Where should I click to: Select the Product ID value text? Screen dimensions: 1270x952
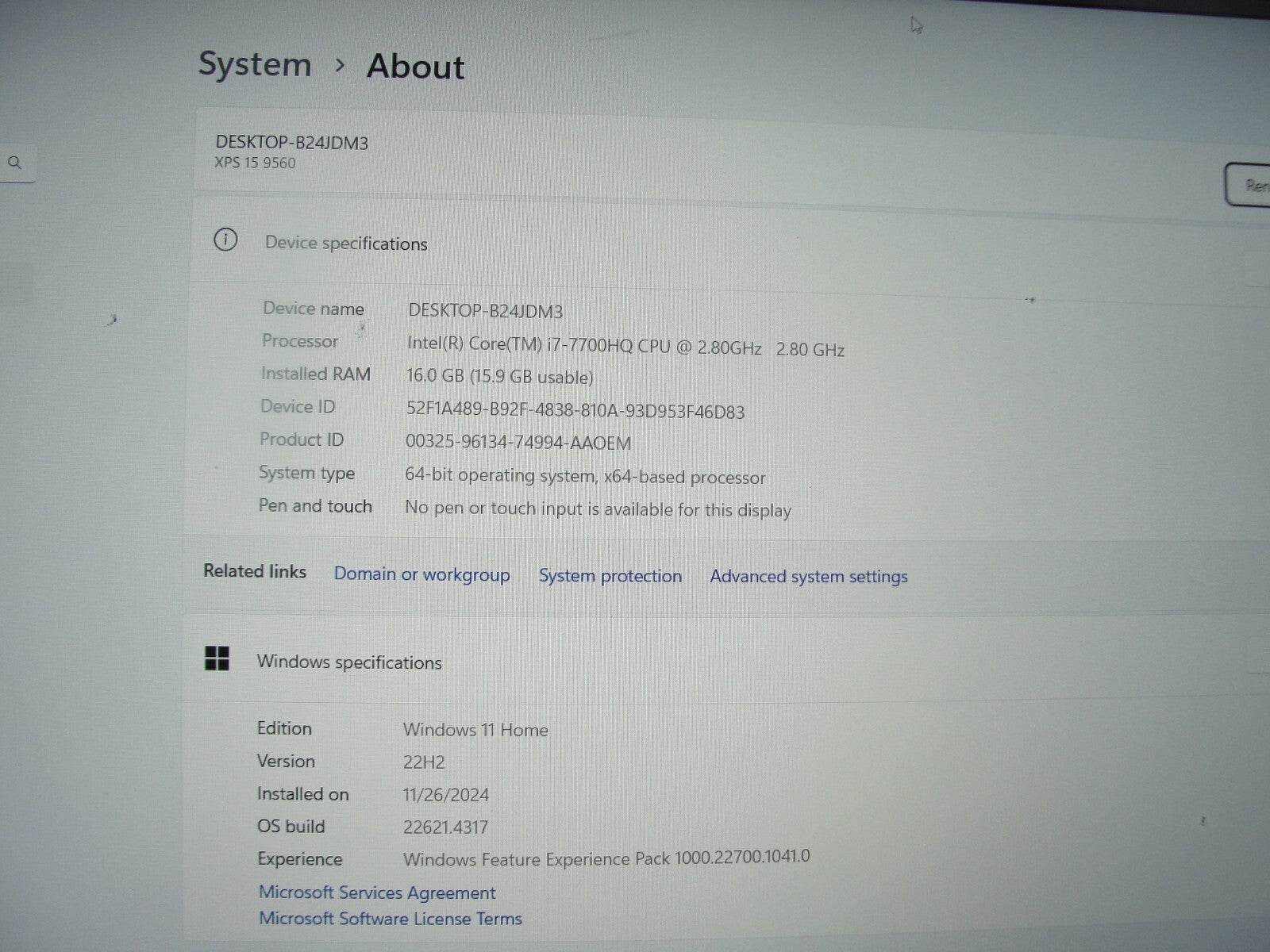(518, 443)
